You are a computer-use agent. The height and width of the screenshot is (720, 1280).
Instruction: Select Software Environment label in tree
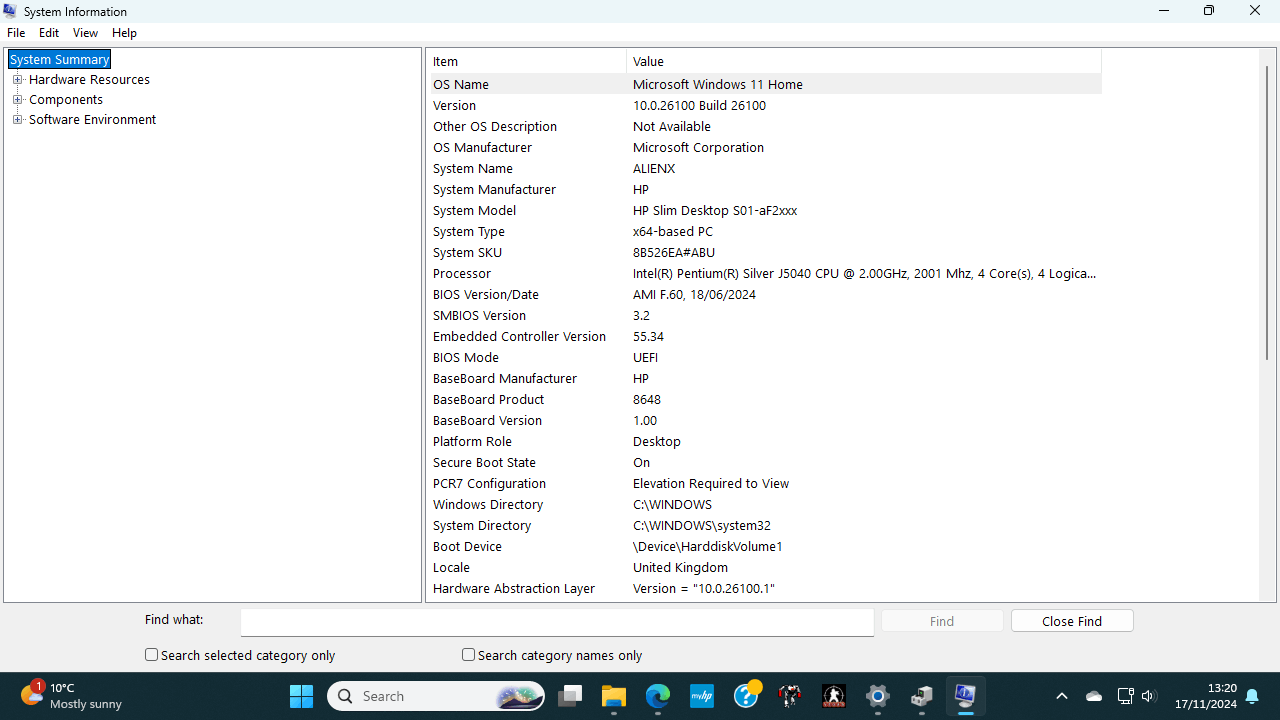(92, 120)
